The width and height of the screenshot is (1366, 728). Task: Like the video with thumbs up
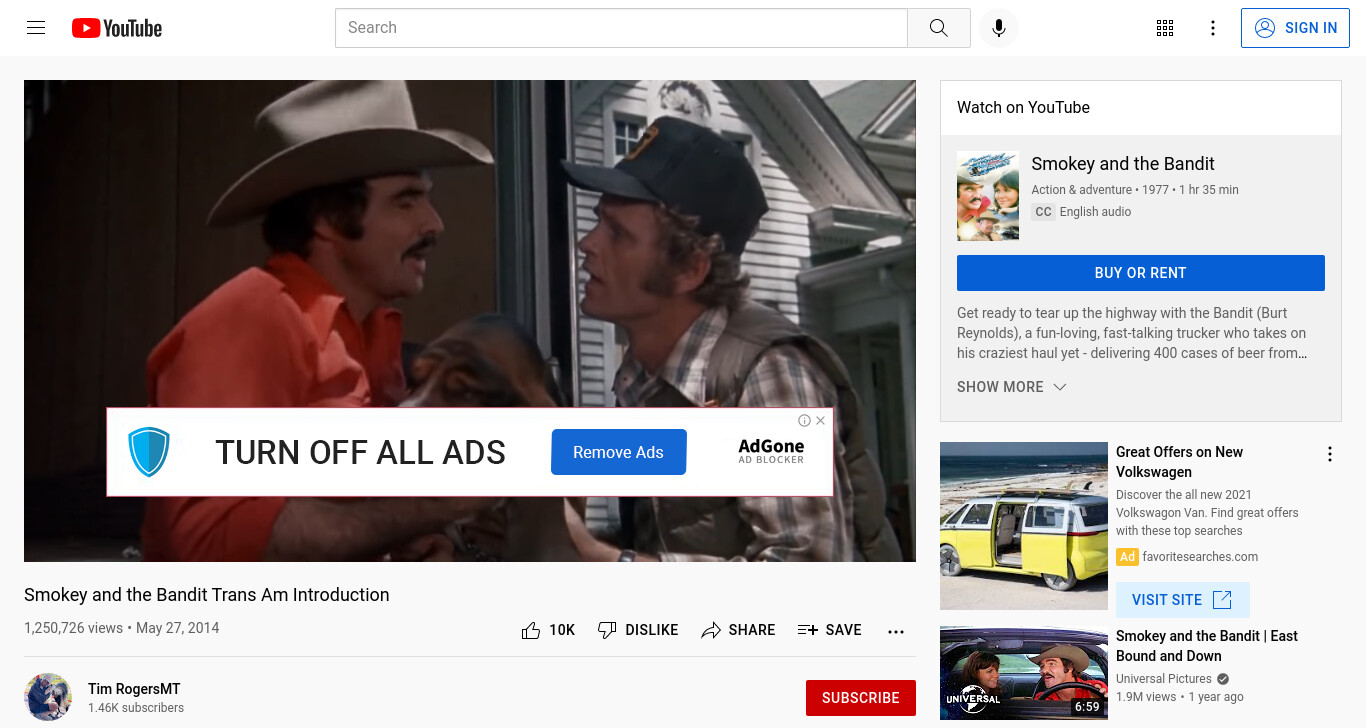tap(548, 630)
